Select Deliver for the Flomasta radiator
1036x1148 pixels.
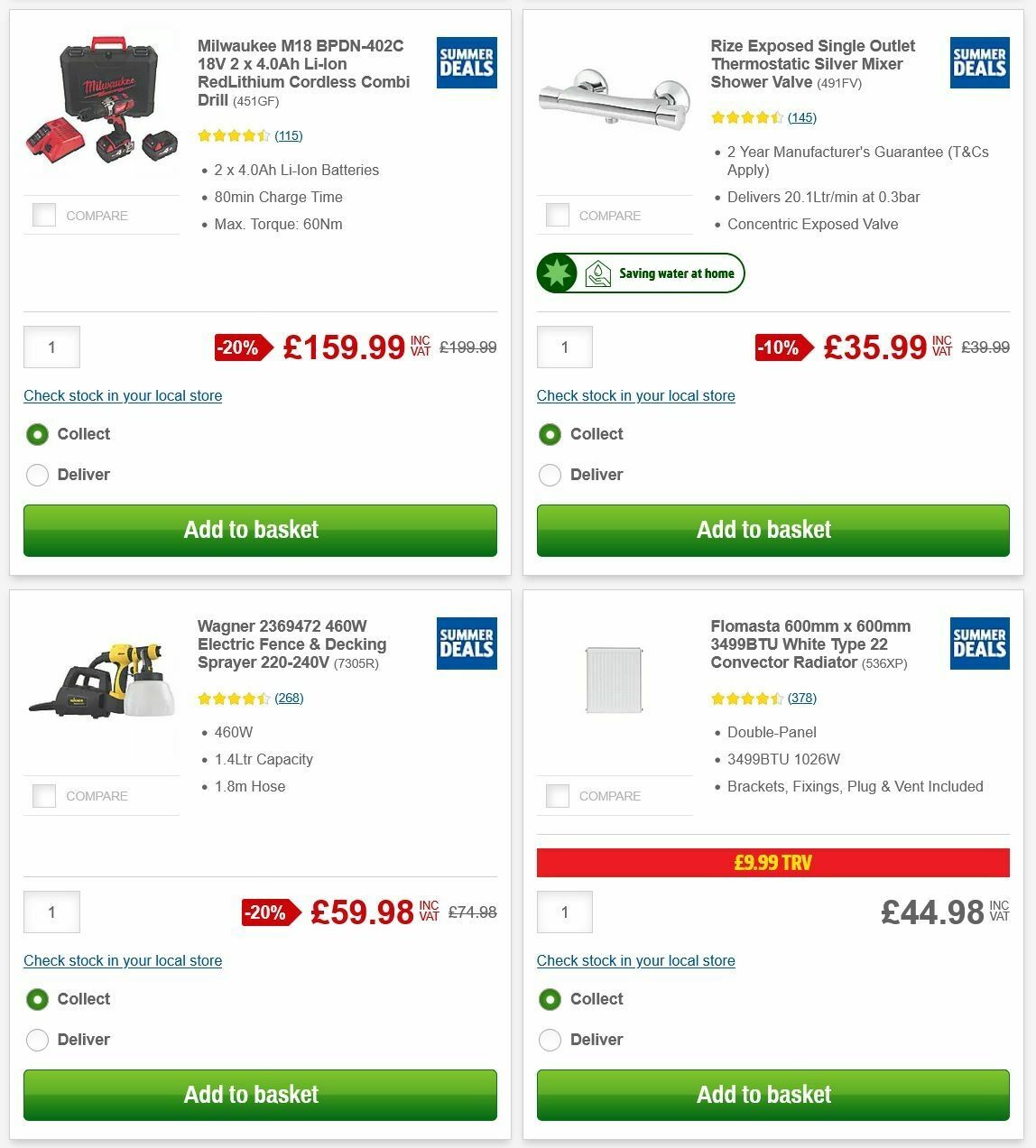550,1040
